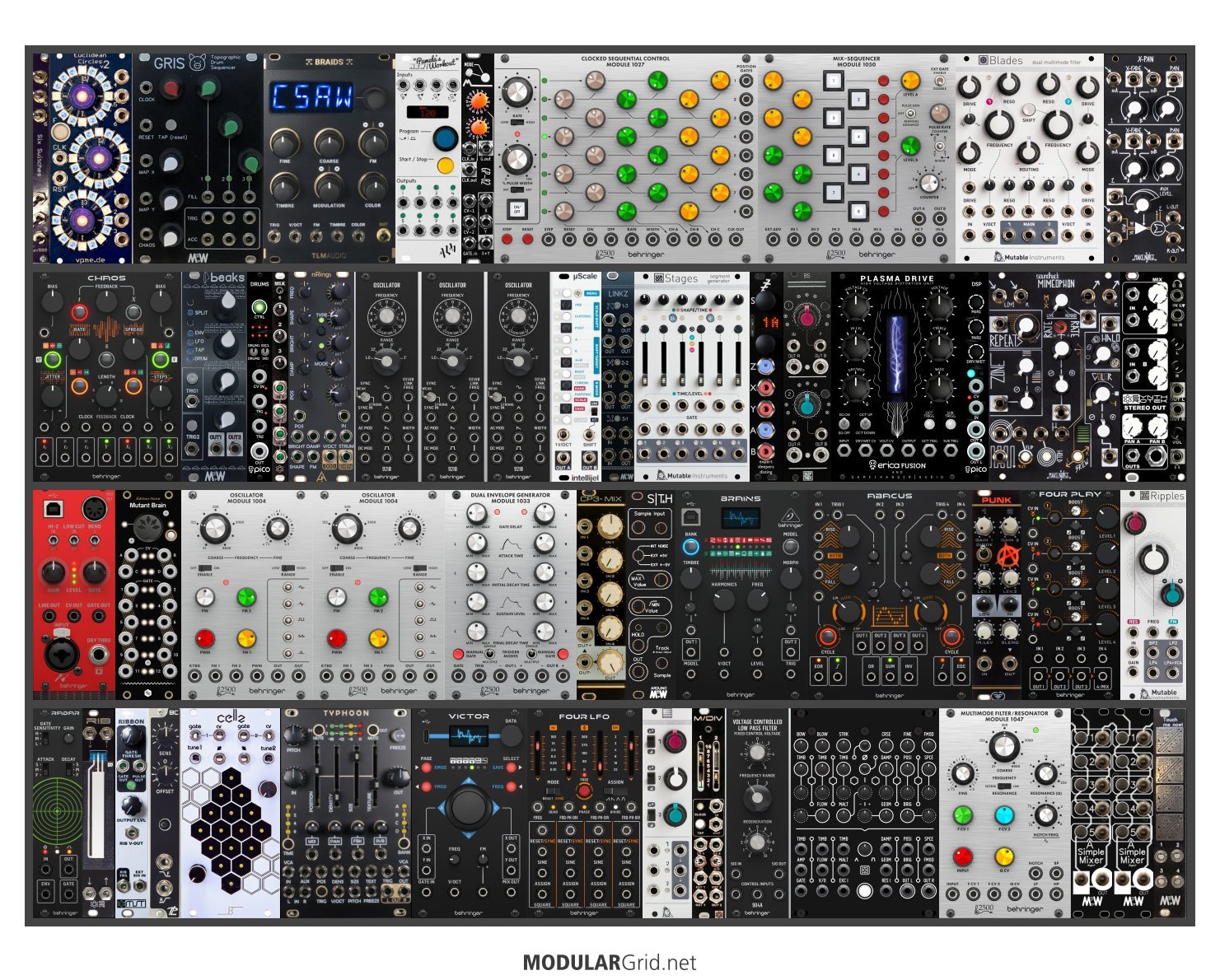Click the ON/OFF button on Module 1027
1220x980 pixels.
pos(517,209)
